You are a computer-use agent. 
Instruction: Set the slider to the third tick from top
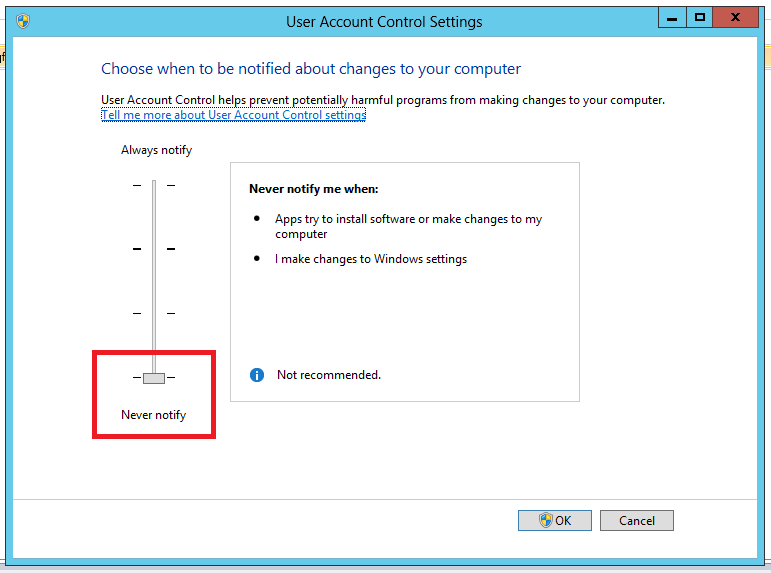(154, 313)
